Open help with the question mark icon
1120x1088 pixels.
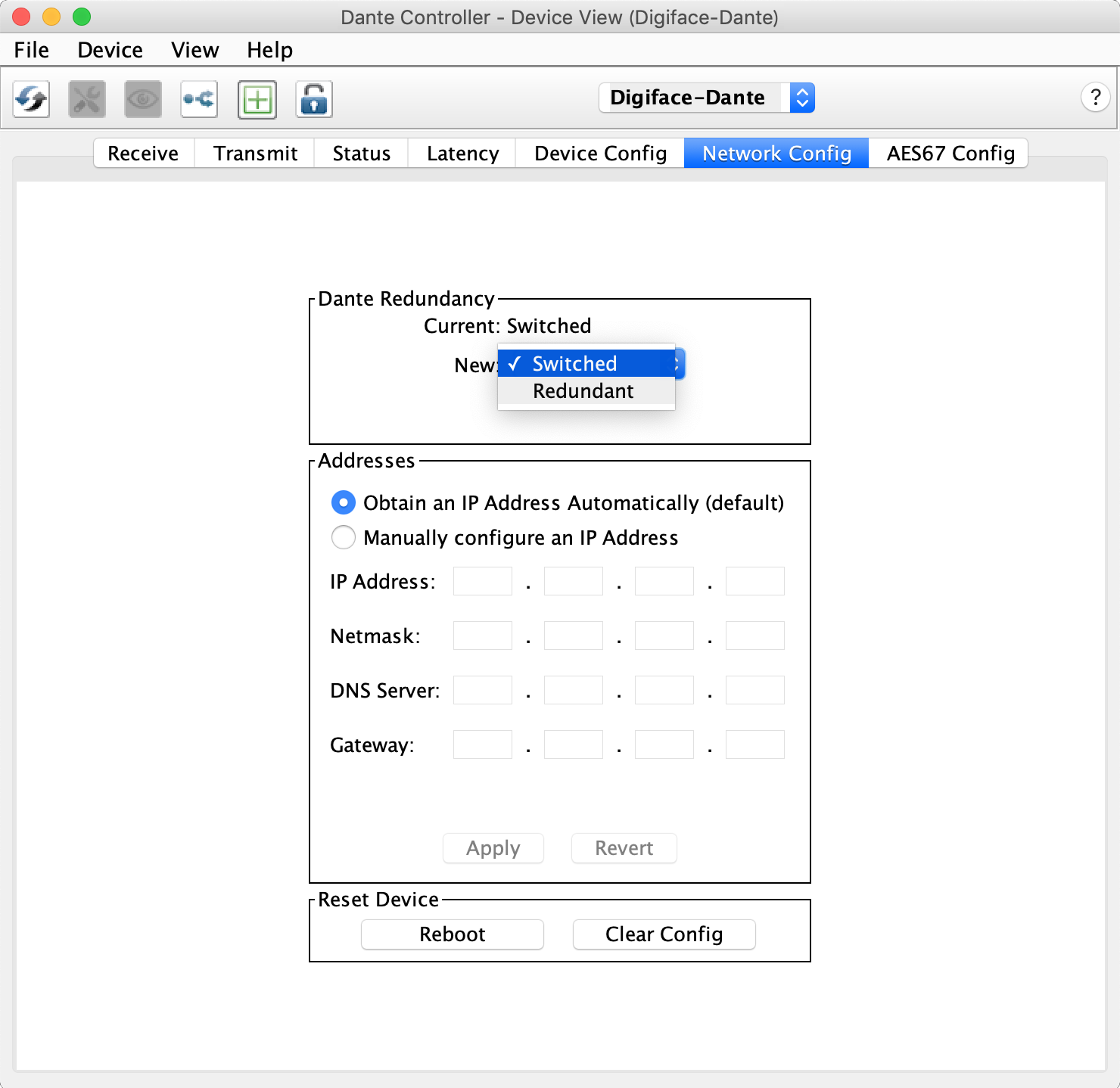1094,98
